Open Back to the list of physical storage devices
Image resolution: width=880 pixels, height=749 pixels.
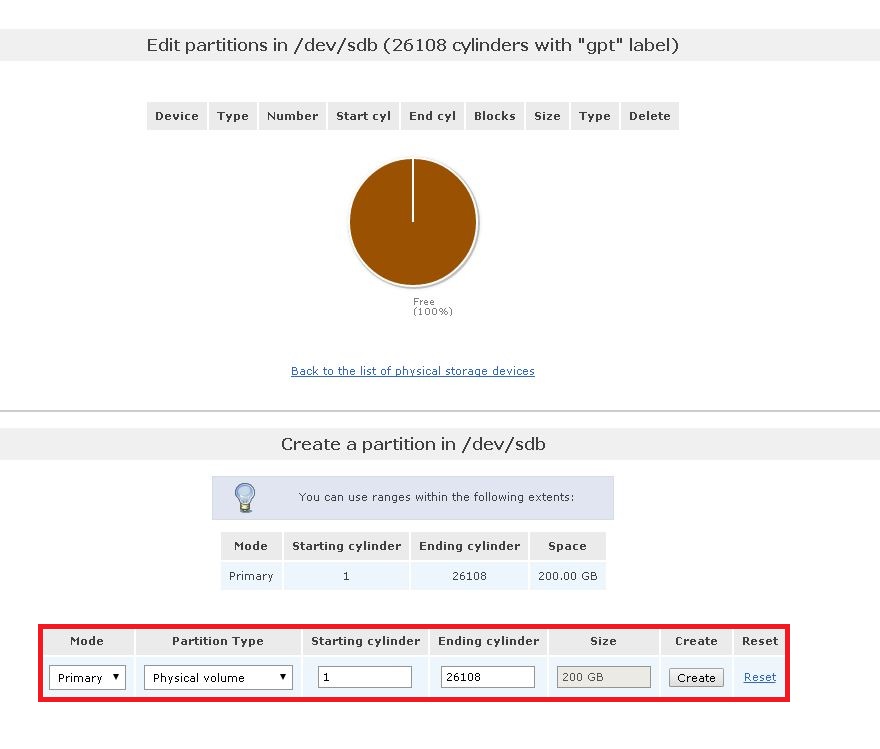tap(412, 371)
